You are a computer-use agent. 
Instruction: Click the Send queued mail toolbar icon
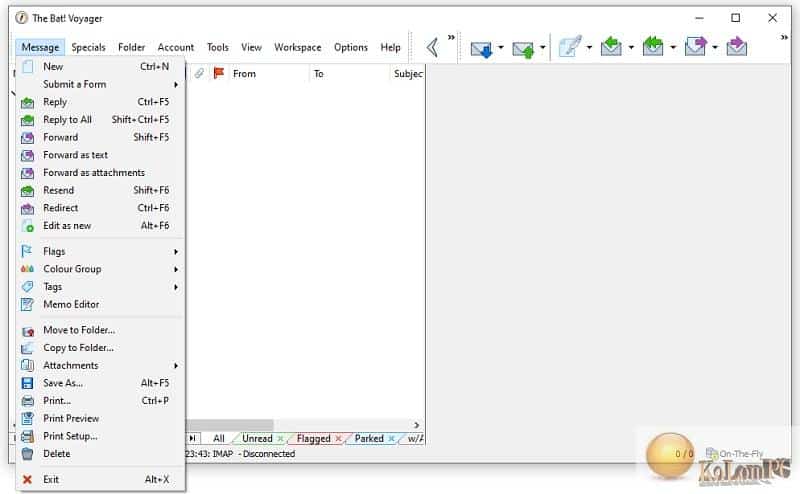coord(523,49)
